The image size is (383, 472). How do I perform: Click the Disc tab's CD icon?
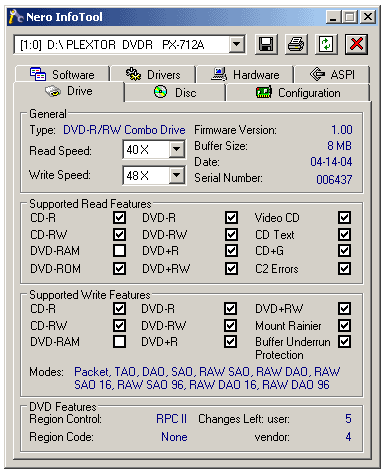point(160,92)
